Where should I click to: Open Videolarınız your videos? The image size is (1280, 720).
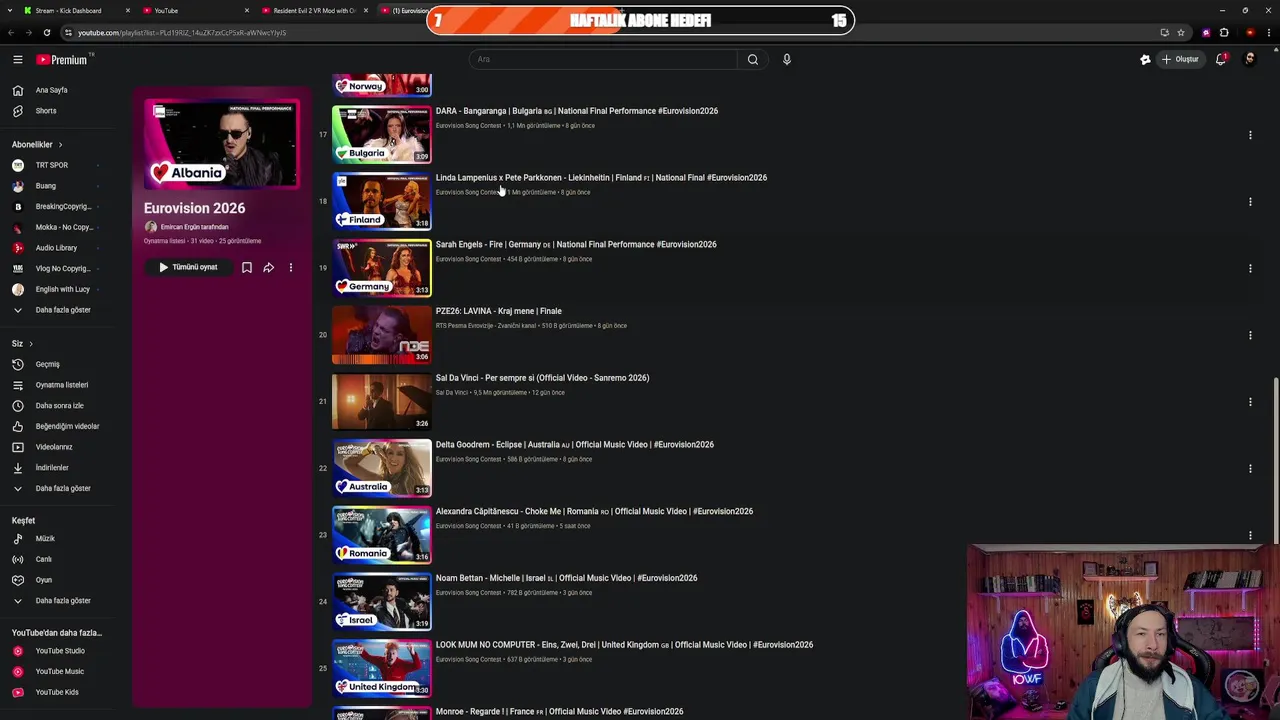click(54, 447)
